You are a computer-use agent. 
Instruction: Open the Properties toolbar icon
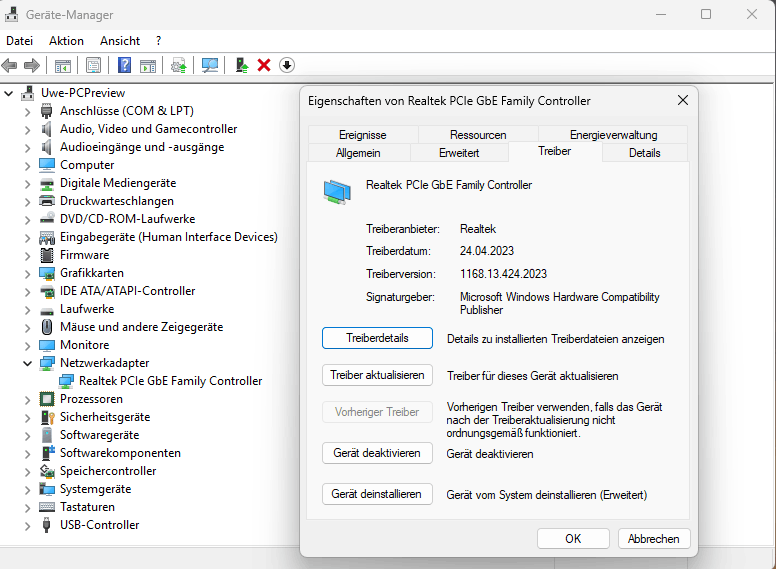click(x=93, y=65)
